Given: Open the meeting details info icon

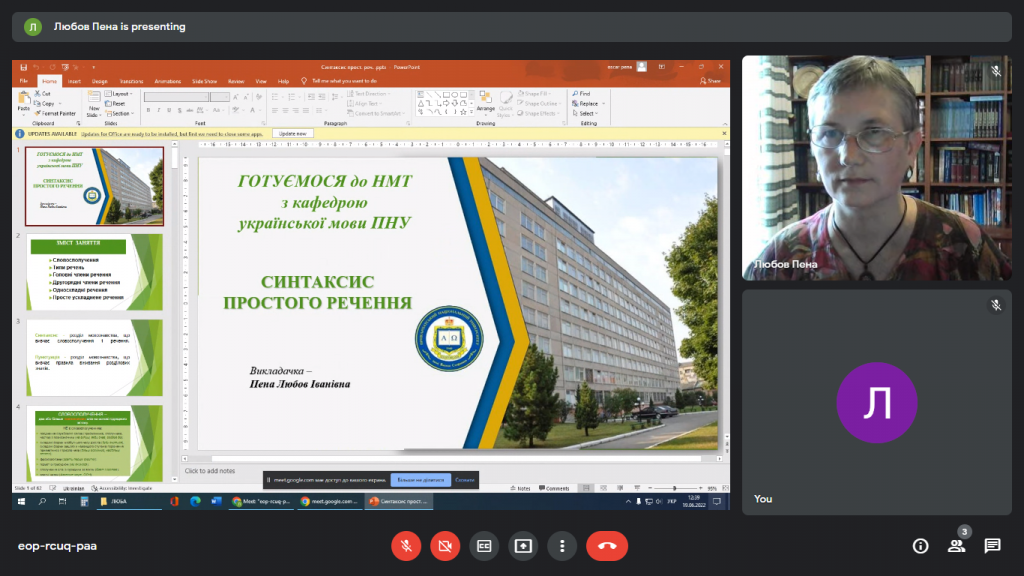Looking at the screenshot, I should click(920, 546).
